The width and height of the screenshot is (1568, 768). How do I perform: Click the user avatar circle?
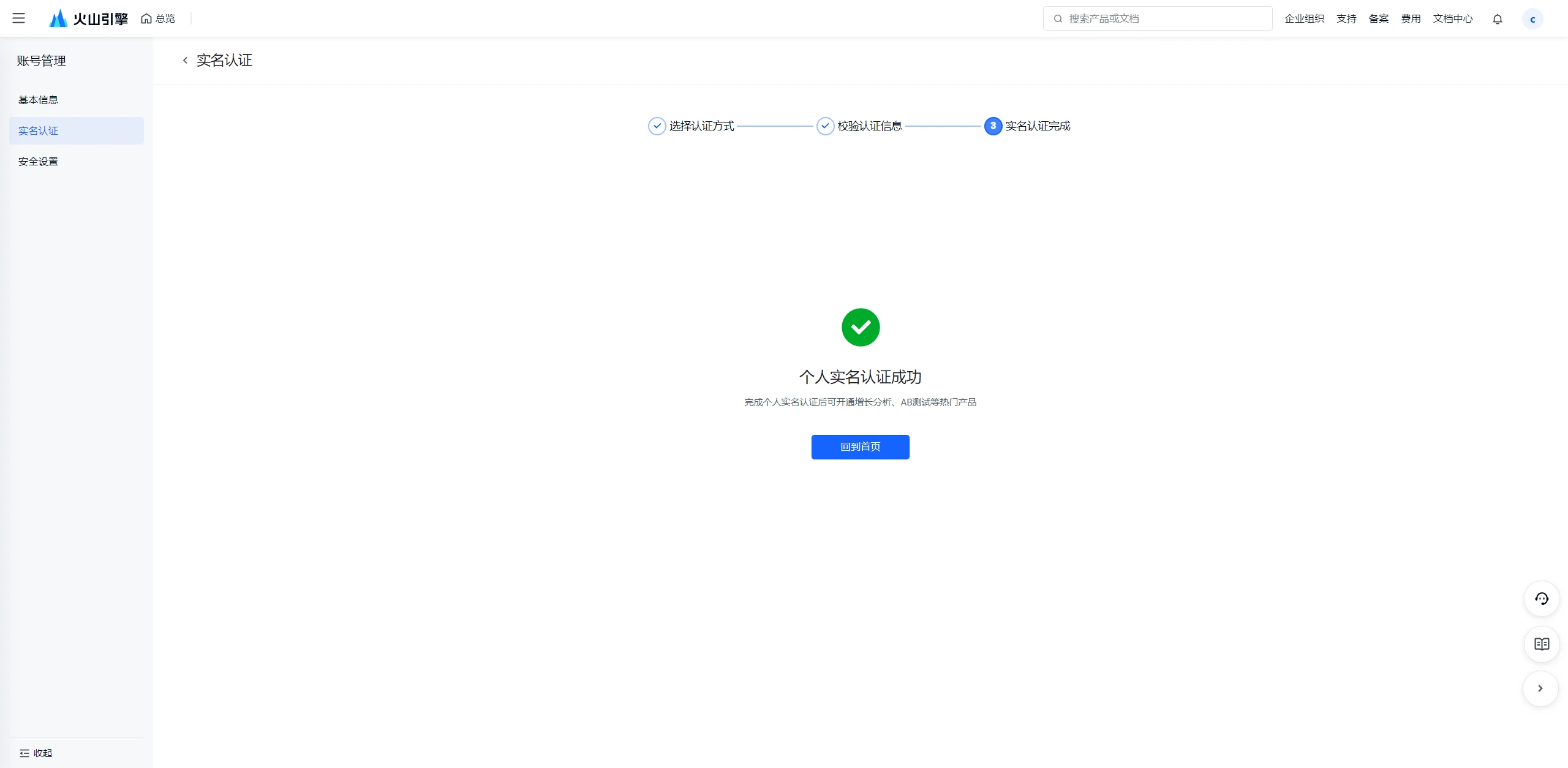[1534, 19]
